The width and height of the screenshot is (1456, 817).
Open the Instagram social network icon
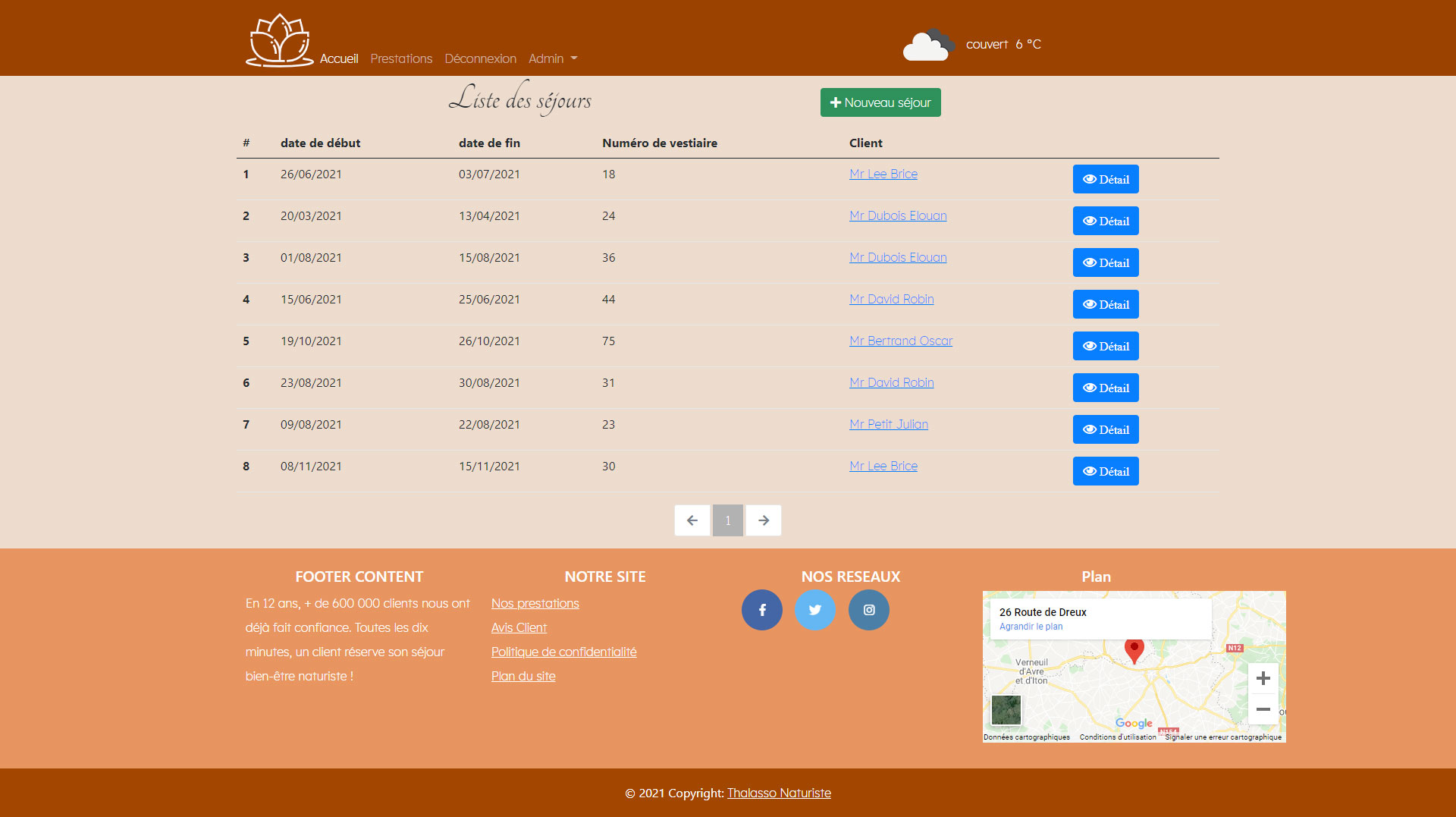869,610
